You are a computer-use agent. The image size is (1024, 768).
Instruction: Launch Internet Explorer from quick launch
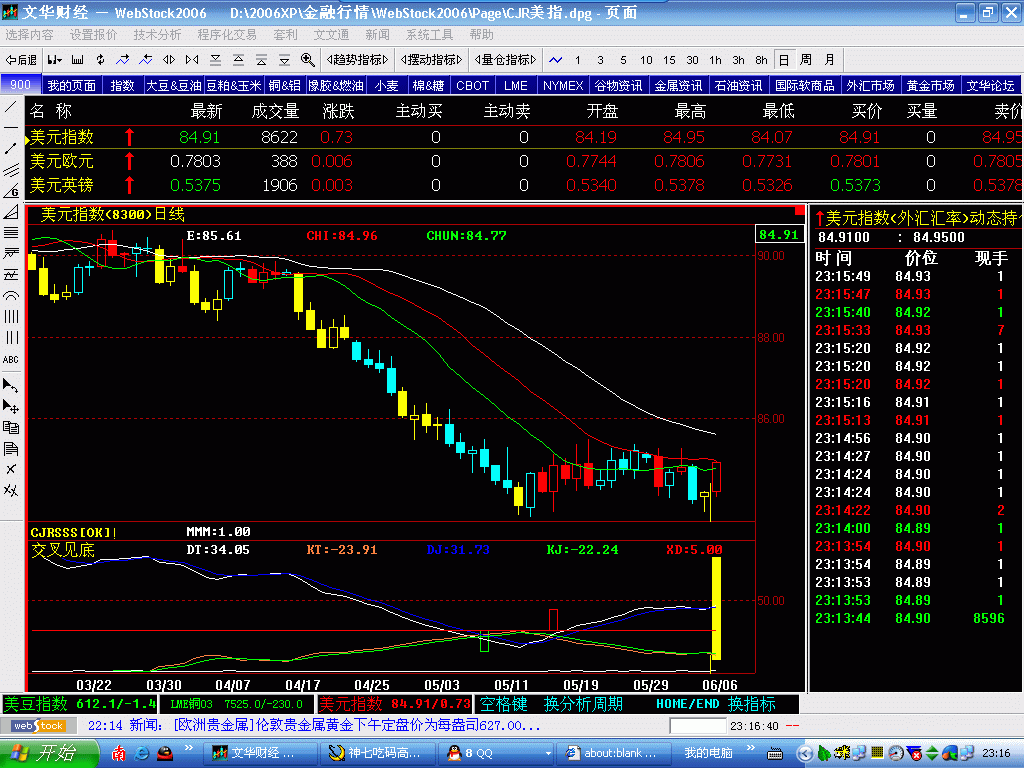tap(141, 753)
